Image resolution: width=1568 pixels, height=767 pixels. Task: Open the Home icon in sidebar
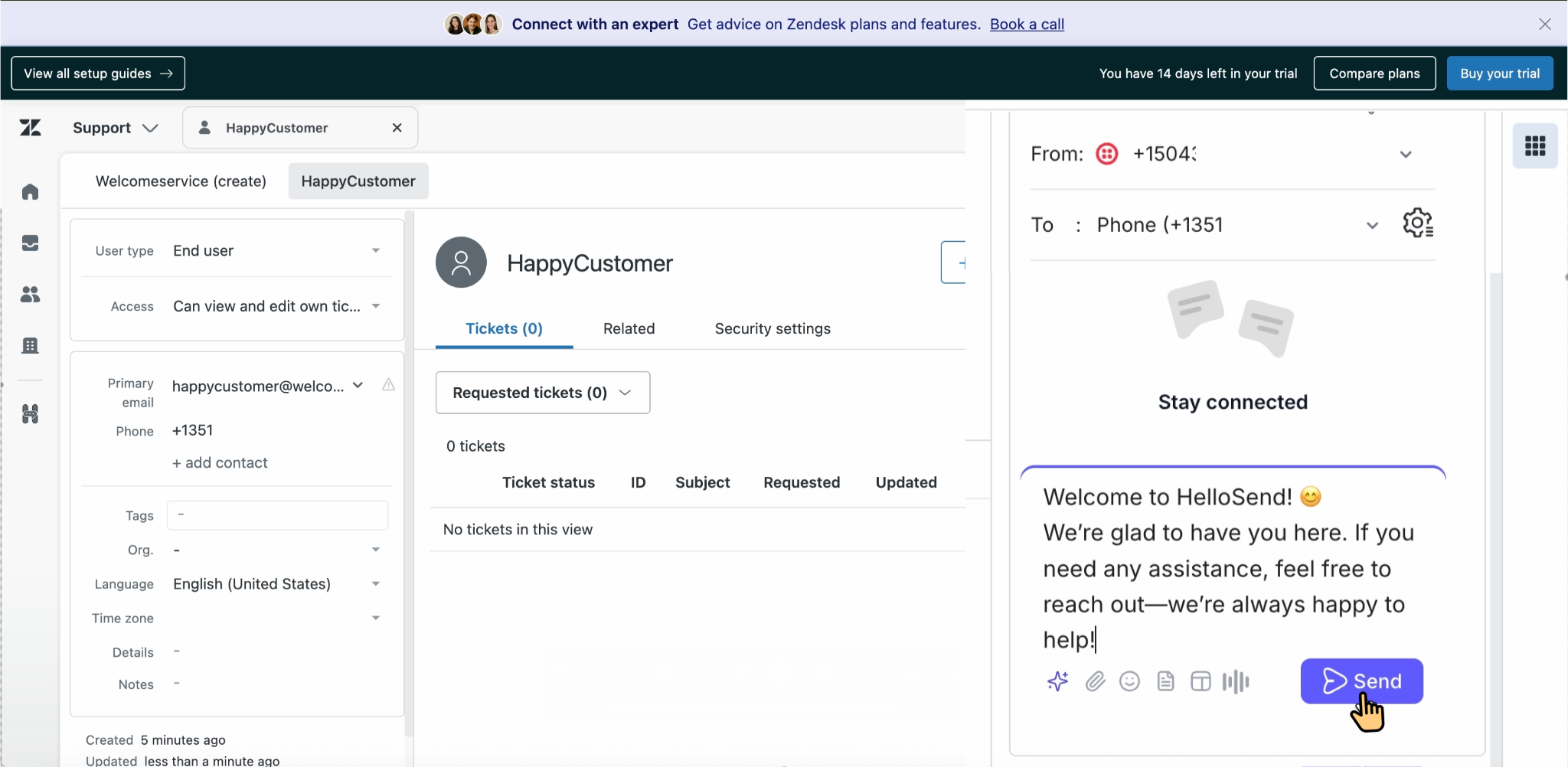(30, 192)
